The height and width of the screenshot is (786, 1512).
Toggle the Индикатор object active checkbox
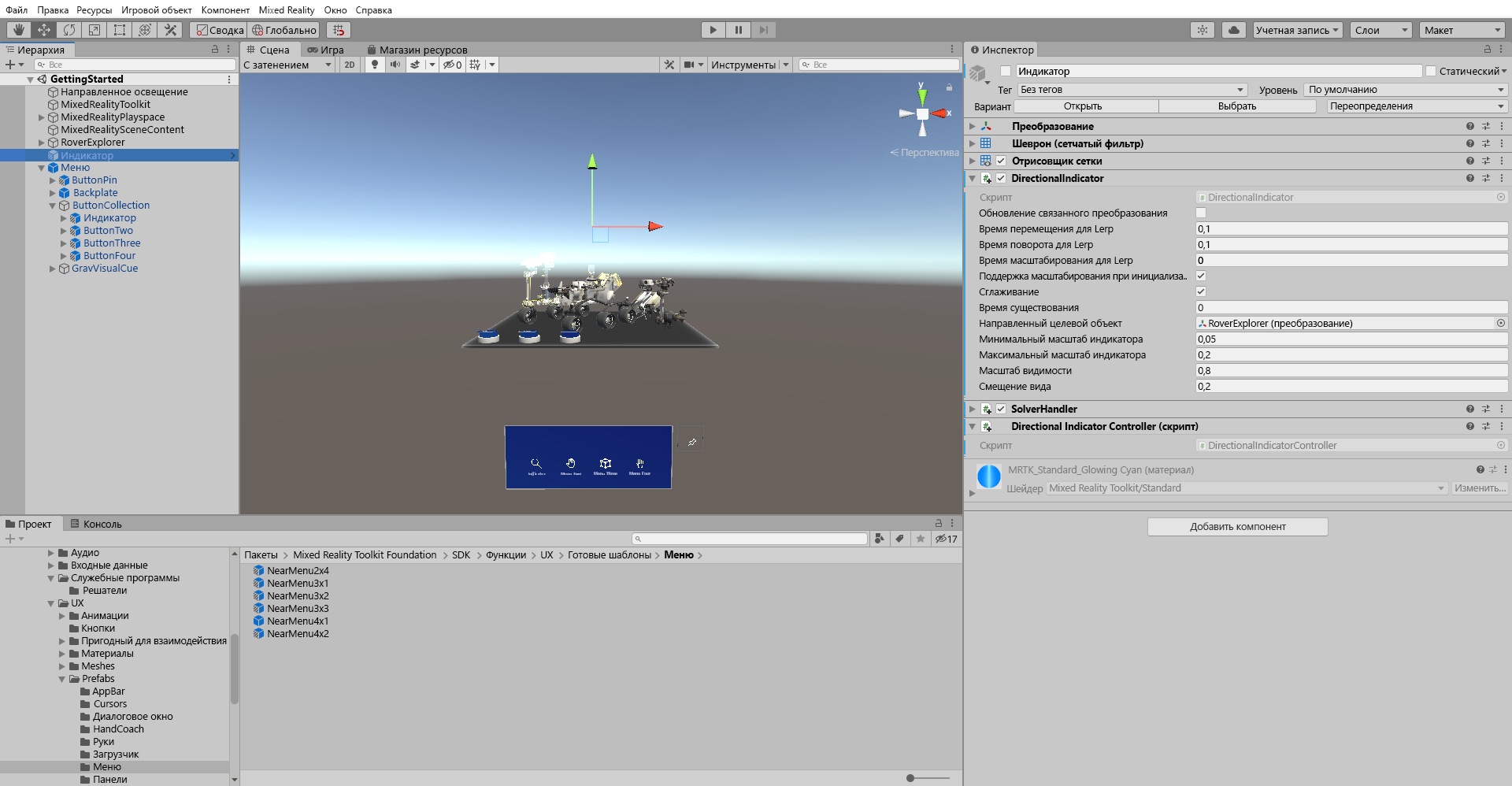click(1006, 71)
